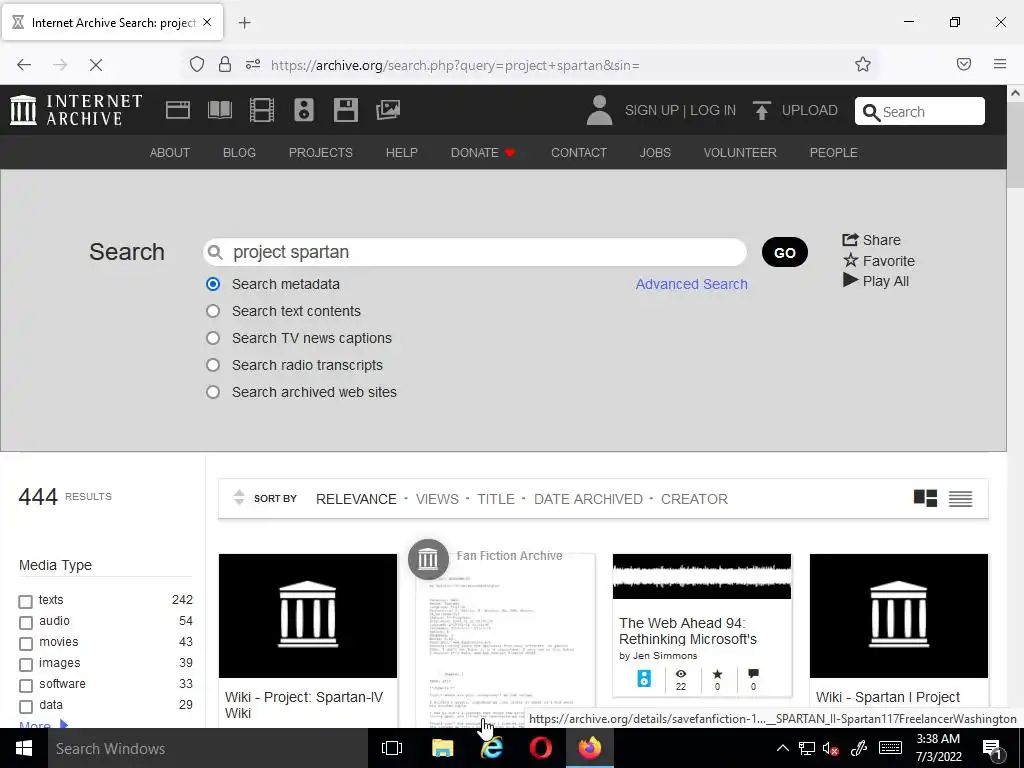1024x768 pixels.
Task: Click the SIGN UP link
Action: click(x=652, y=110)
